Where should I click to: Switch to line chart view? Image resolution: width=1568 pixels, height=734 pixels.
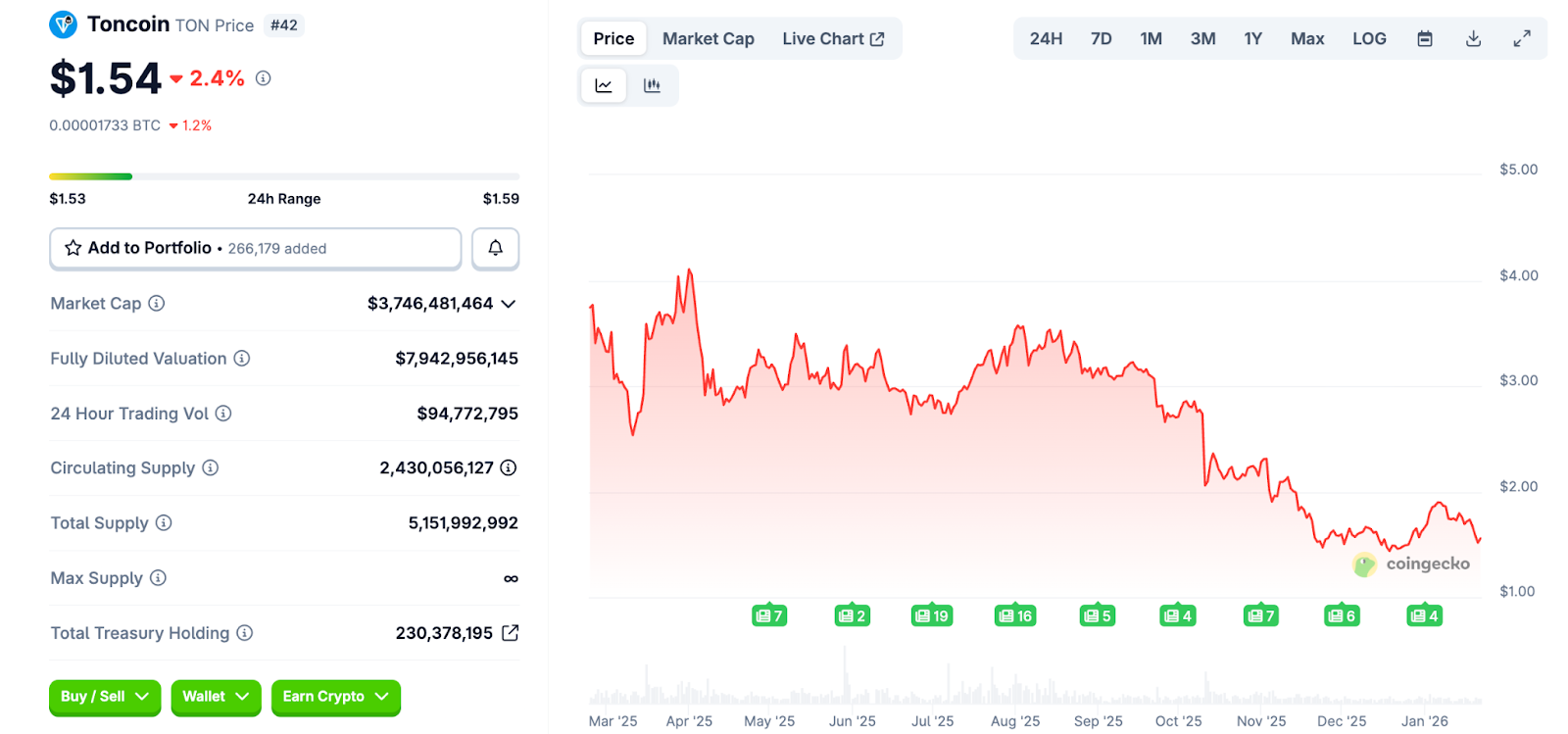(x=604, y=86)
